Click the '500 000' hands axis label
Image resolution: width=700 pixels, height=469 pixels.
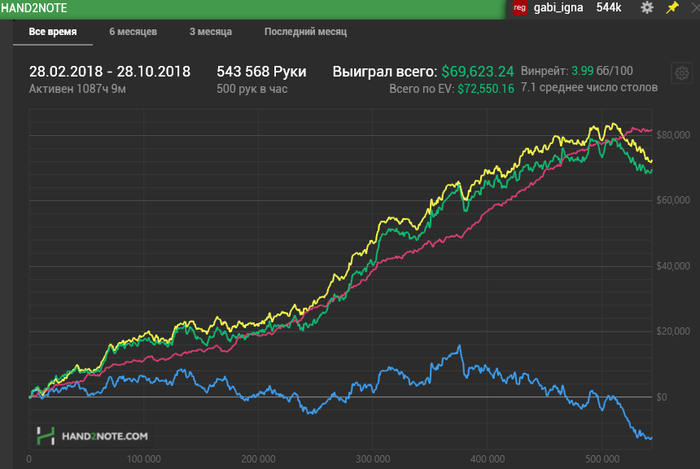(x=602, y=459)
